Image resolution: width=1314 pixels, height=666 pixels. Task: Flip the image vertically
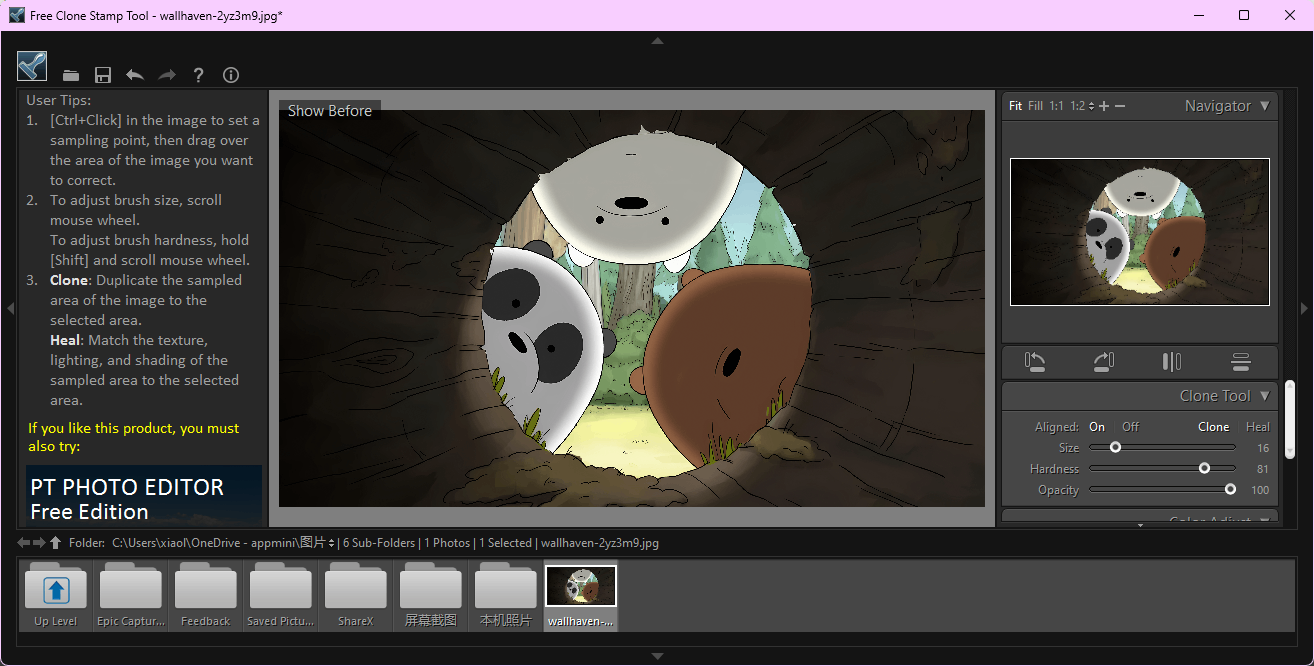click(1241, 362)
